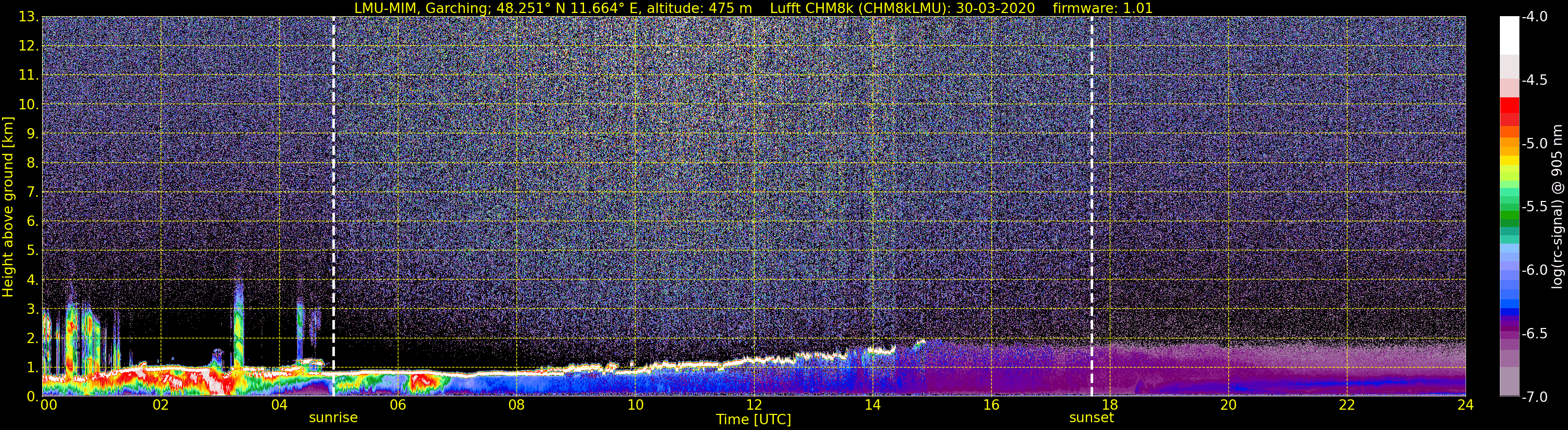Click the colorbar tick label '-4.0'

tap(1535, 17)
